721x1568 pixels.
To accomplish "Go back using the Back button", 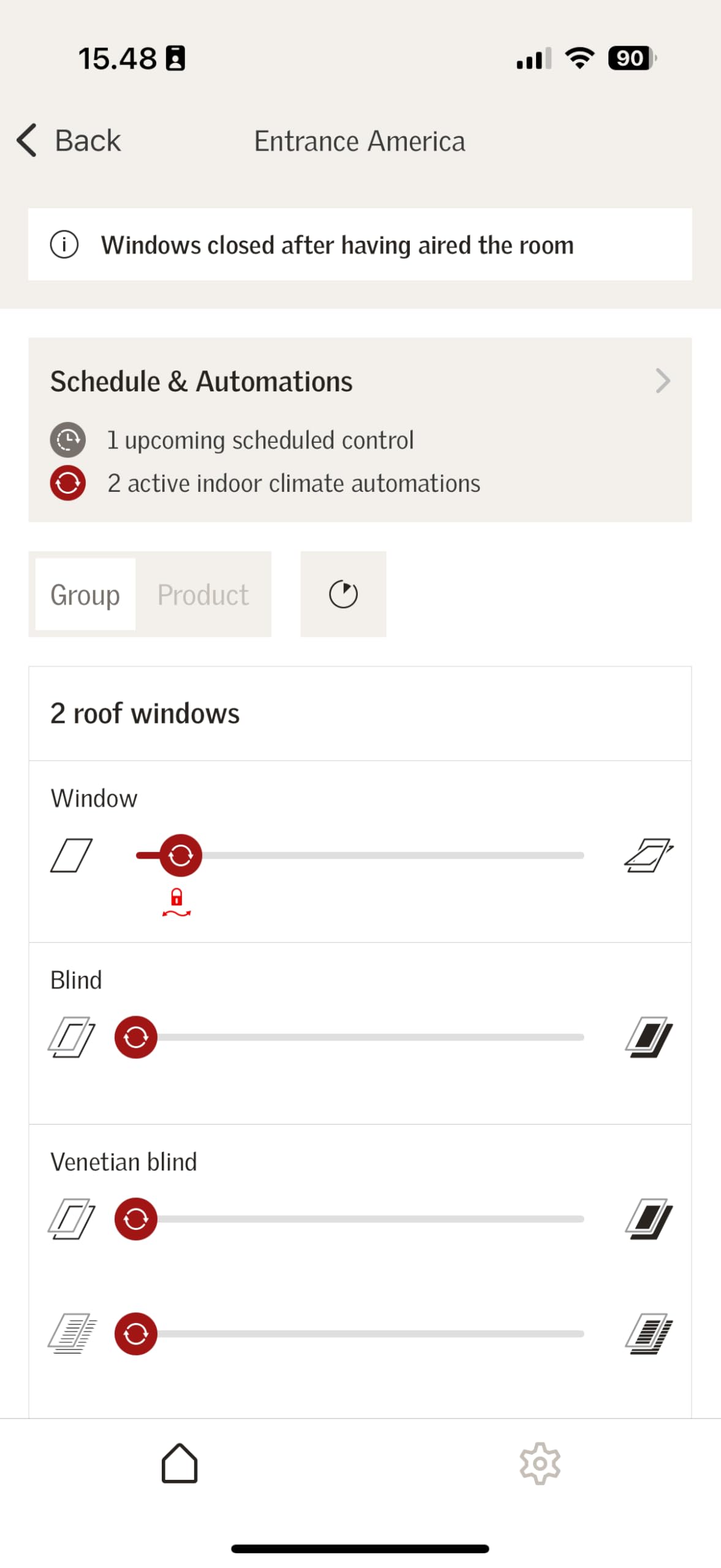I will 69,141.
